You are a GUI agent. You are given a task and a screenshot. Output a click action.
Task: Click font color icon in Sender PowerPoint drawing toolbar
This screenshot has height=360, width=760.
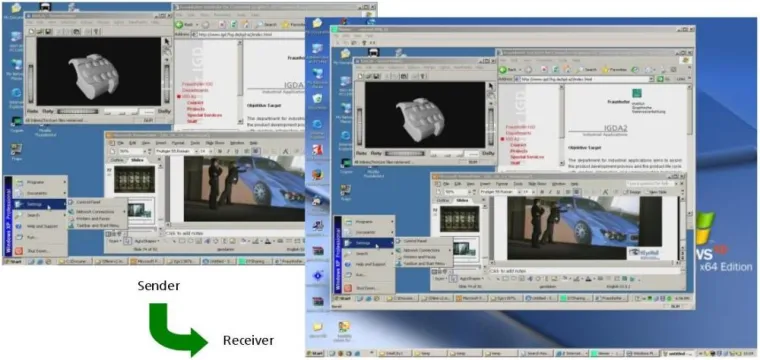point(268,241)
